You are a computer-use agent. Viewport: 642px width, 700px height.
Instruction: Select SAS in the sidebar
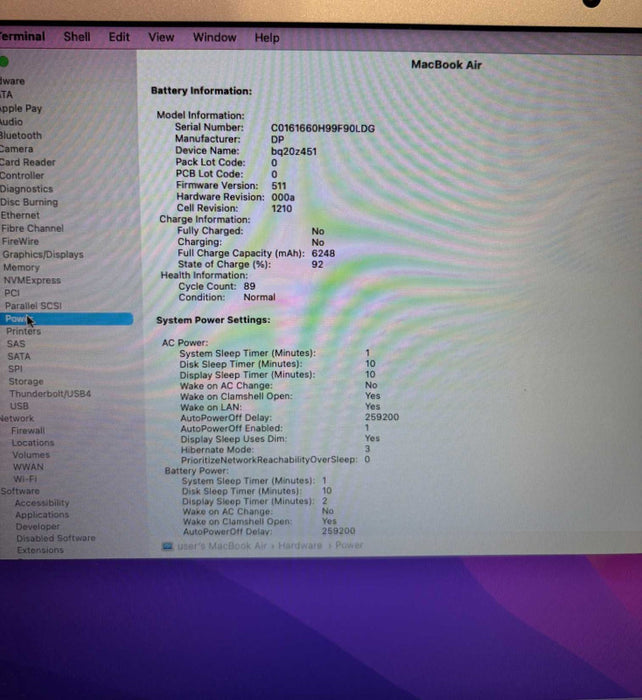pos(16,344)
